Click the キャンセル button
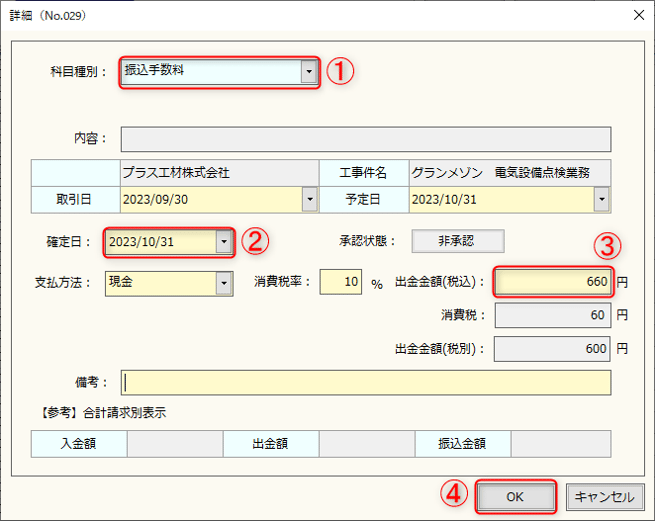Screen dimensions: 655x521 pyautogui.click(x=604, y=497)
